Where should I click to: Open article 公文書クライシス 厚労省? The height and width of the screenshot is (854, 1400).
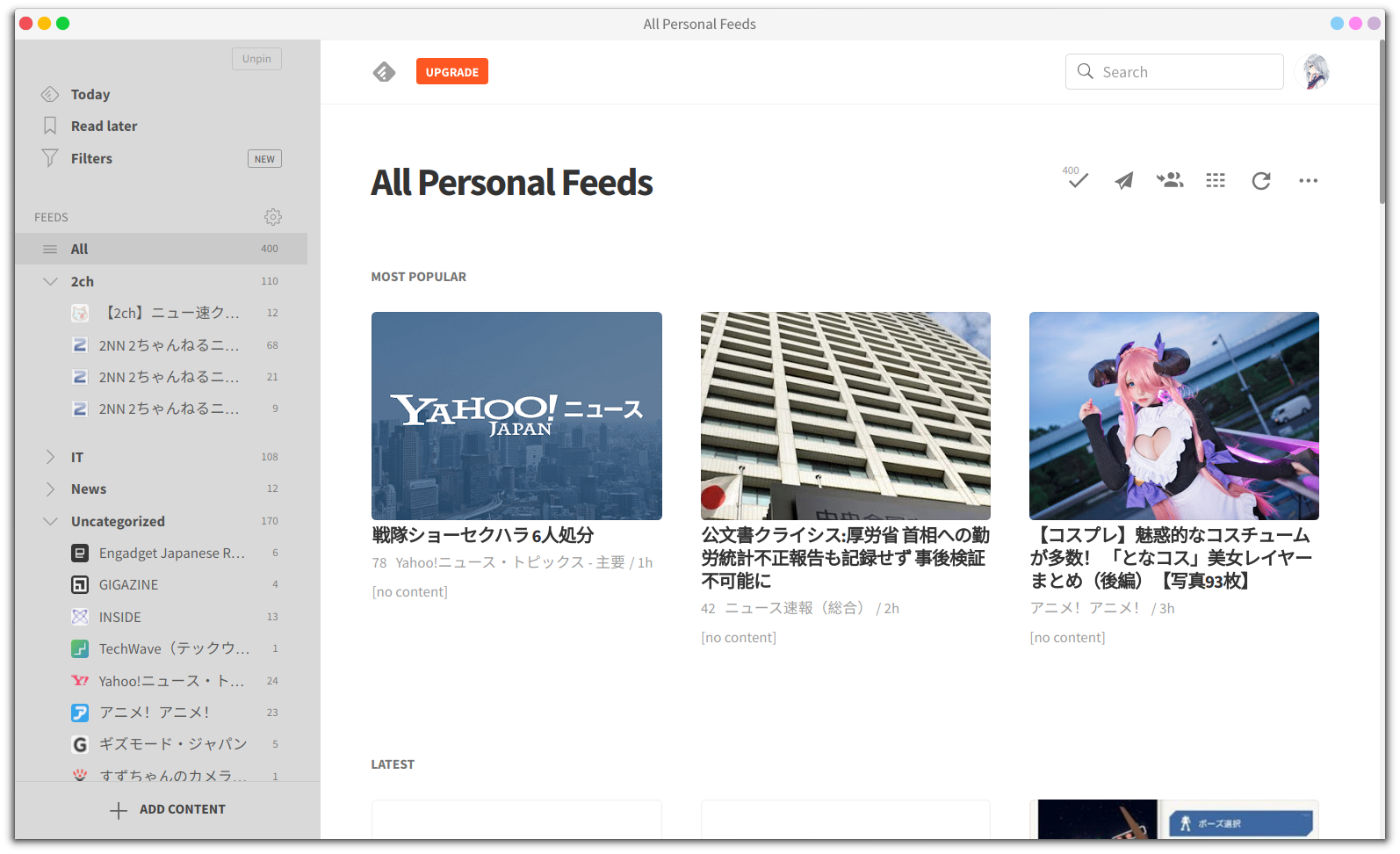(x=845, y=558)
